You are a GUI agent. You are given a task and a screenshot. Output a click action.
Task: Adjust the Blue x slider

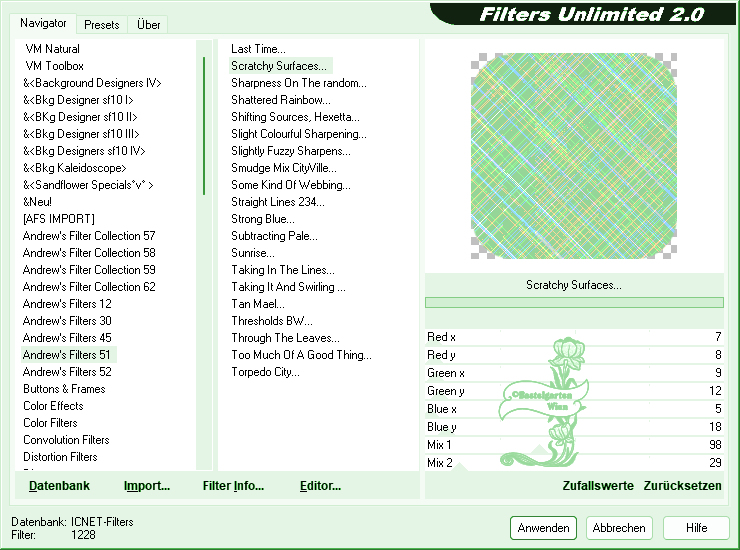(574, 409)
